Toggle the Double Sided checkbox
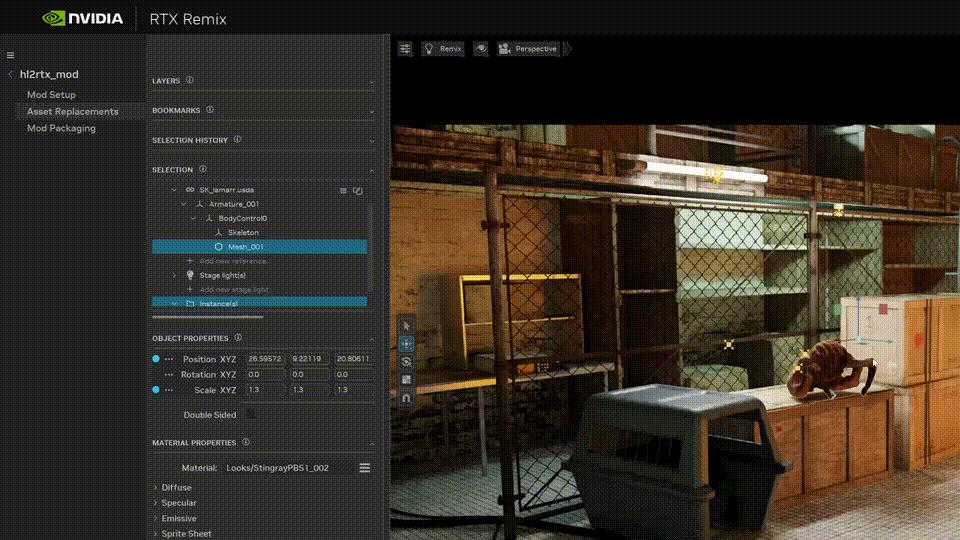960x540 pixels. pyautogui.click(x=250, y=414)
